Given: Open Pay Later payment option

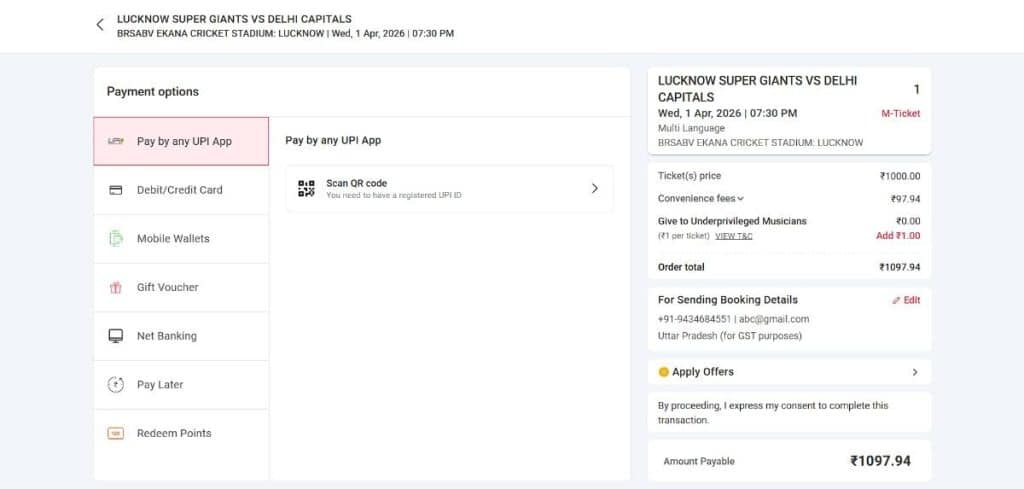Looking at the screenshot, I should [181, 385].
